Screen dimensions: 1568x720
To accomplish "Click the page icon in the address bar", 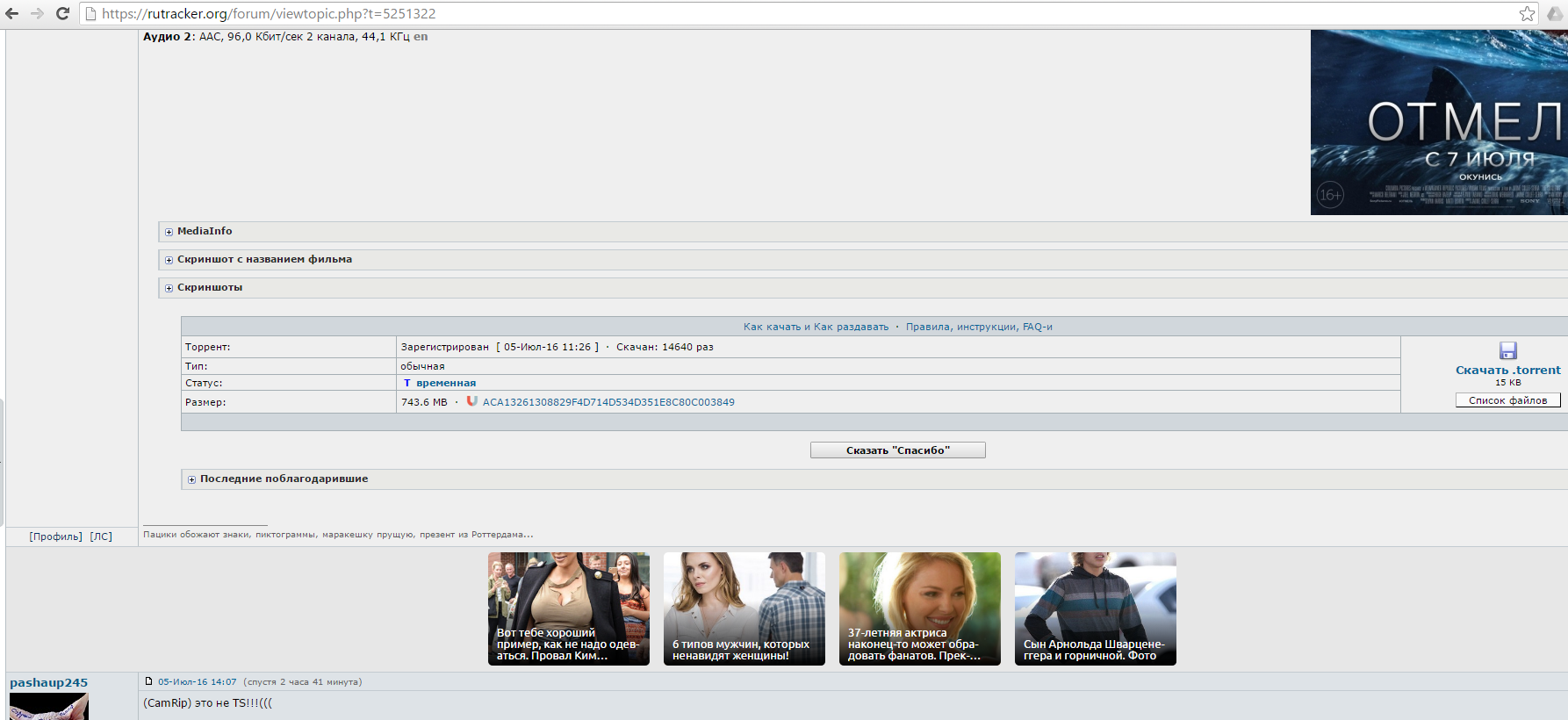I will click(90, 13).
